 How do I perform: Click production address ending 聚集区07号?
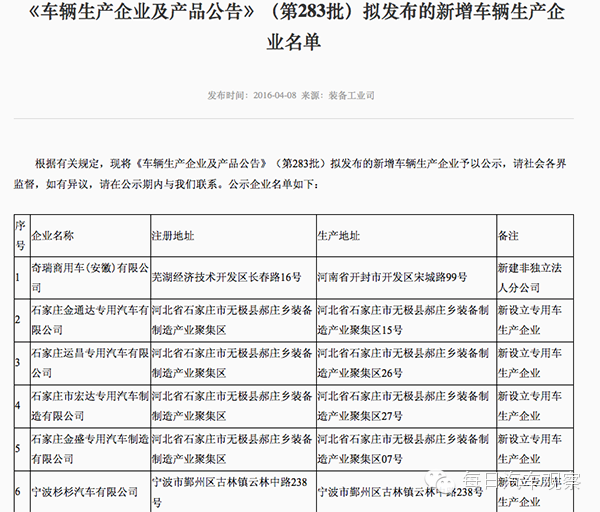pos(403,449)
